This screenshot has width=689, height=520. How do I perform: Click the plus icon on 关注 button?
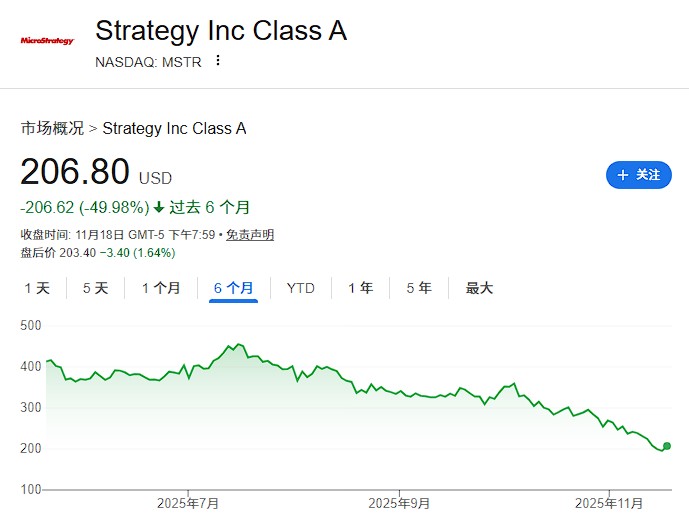click(622, 175)
